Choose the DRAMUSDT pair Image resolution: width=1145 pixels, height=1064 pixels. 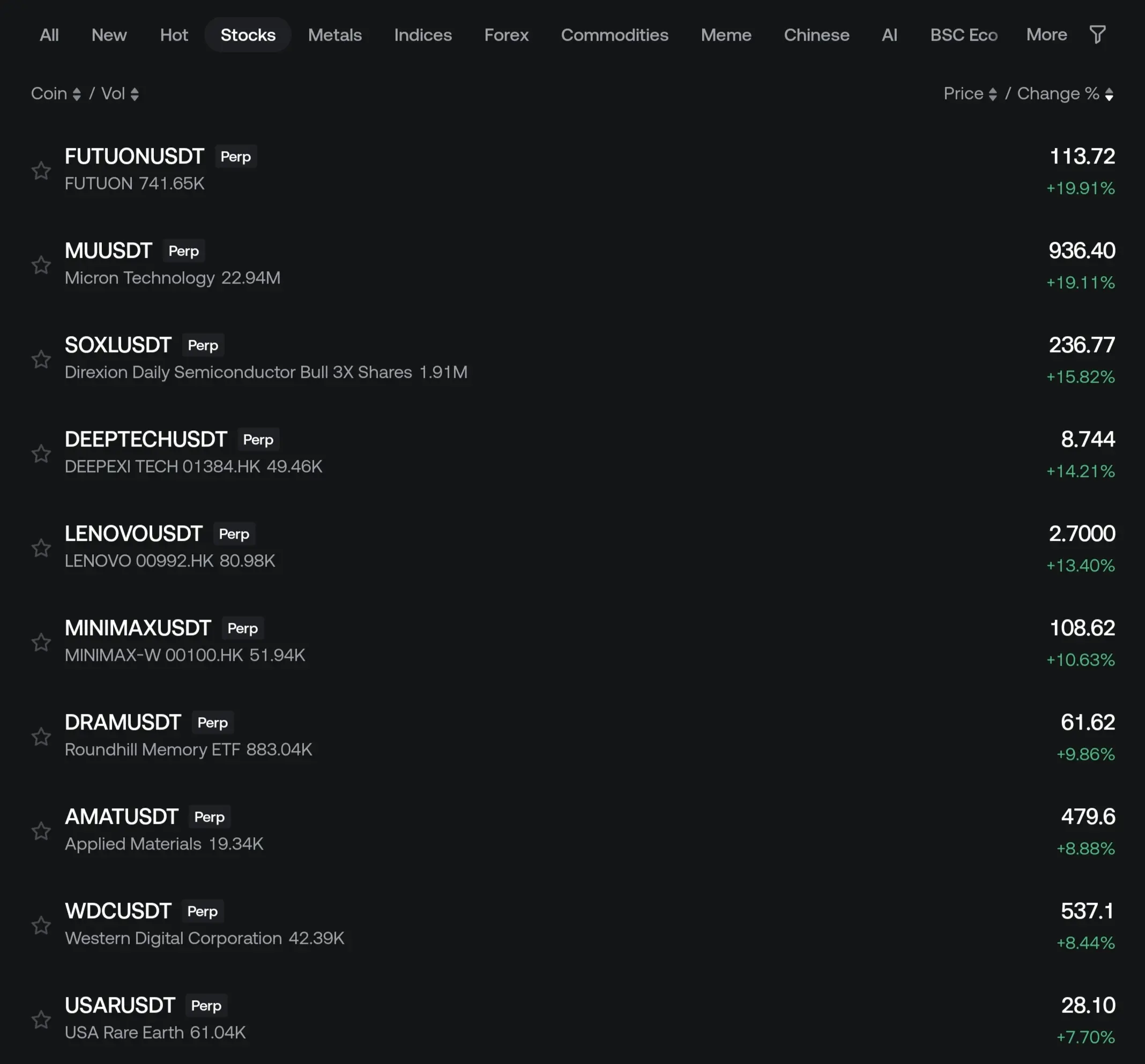(x=123, y=722)
